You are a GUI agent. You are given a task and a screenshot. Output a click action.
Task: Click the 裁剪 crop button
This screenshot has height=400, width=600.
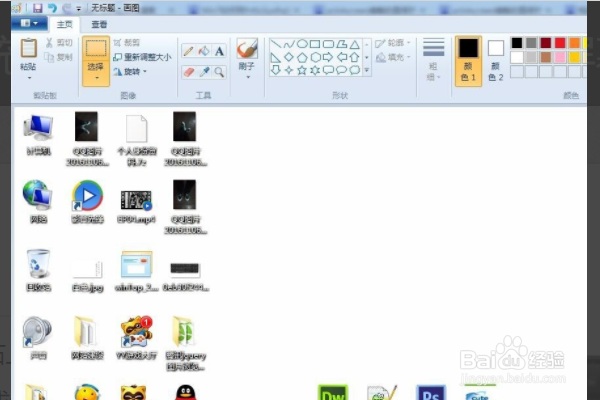127,43
